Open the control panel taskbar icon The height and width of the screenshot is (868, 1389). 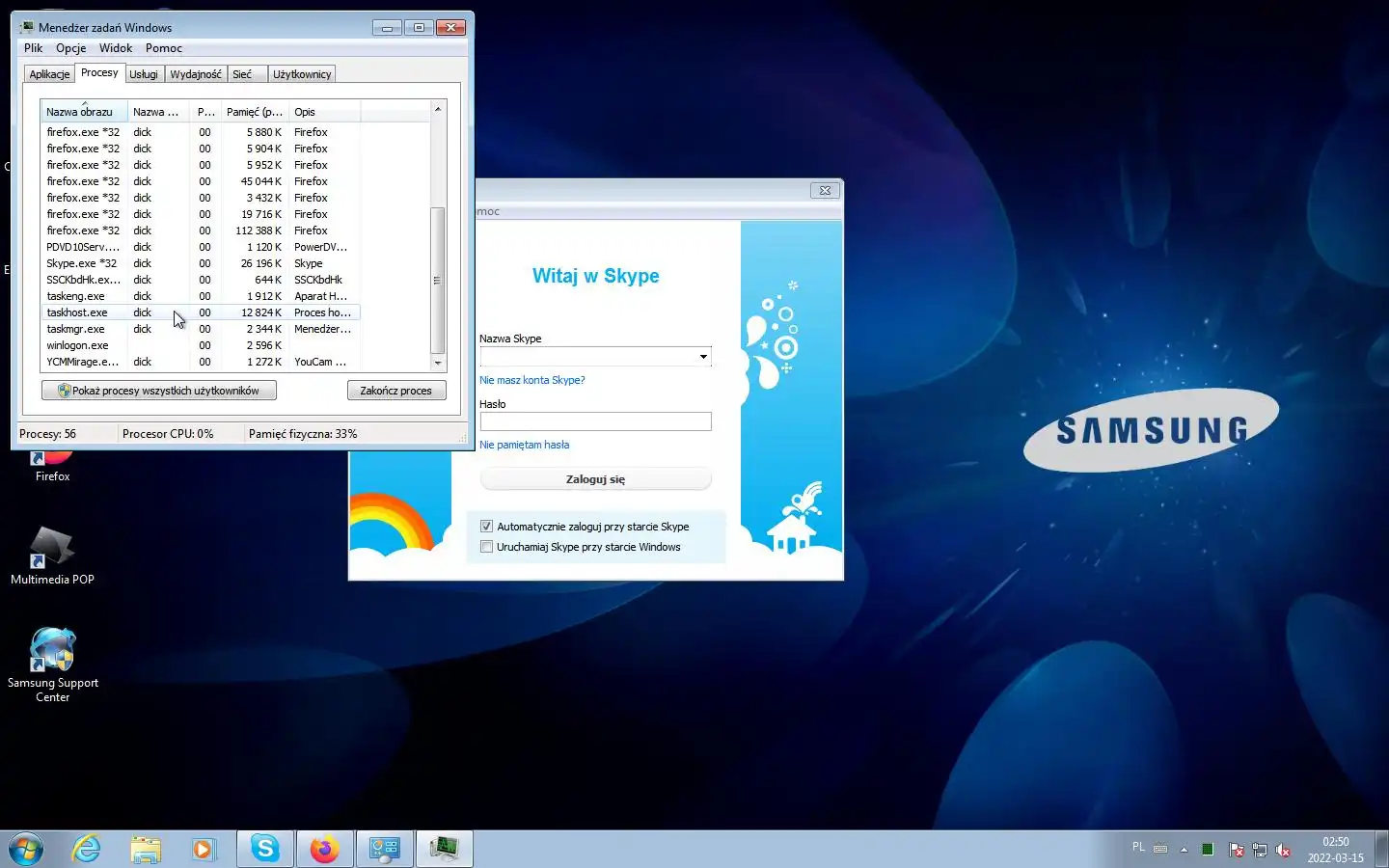(385, 849)
